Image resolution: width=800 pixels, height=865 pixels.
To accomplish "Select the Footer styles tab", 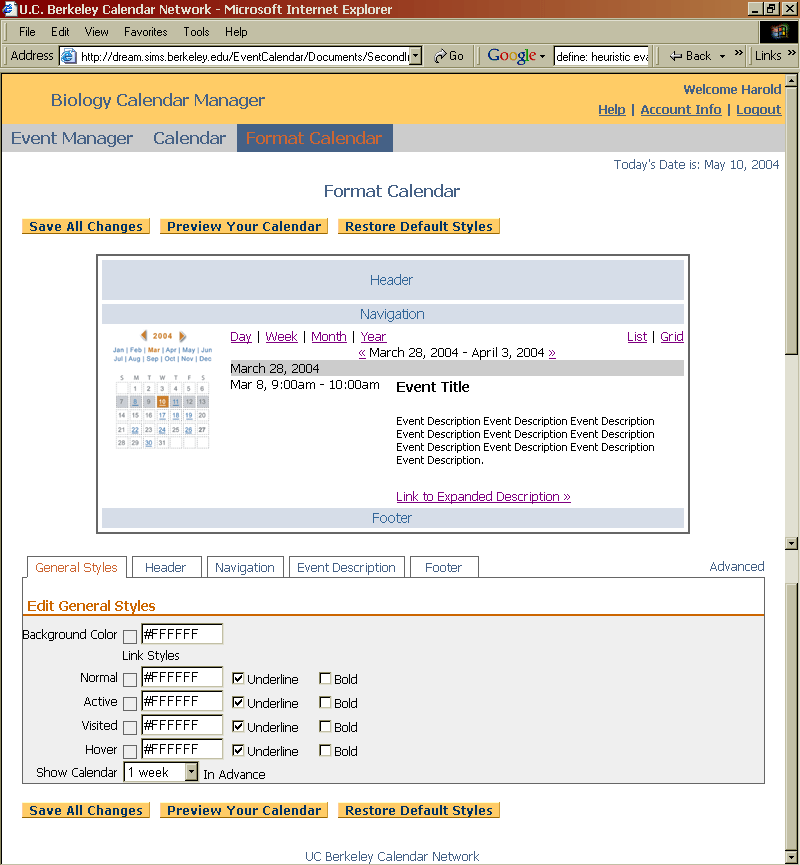I will pos(444,567).
